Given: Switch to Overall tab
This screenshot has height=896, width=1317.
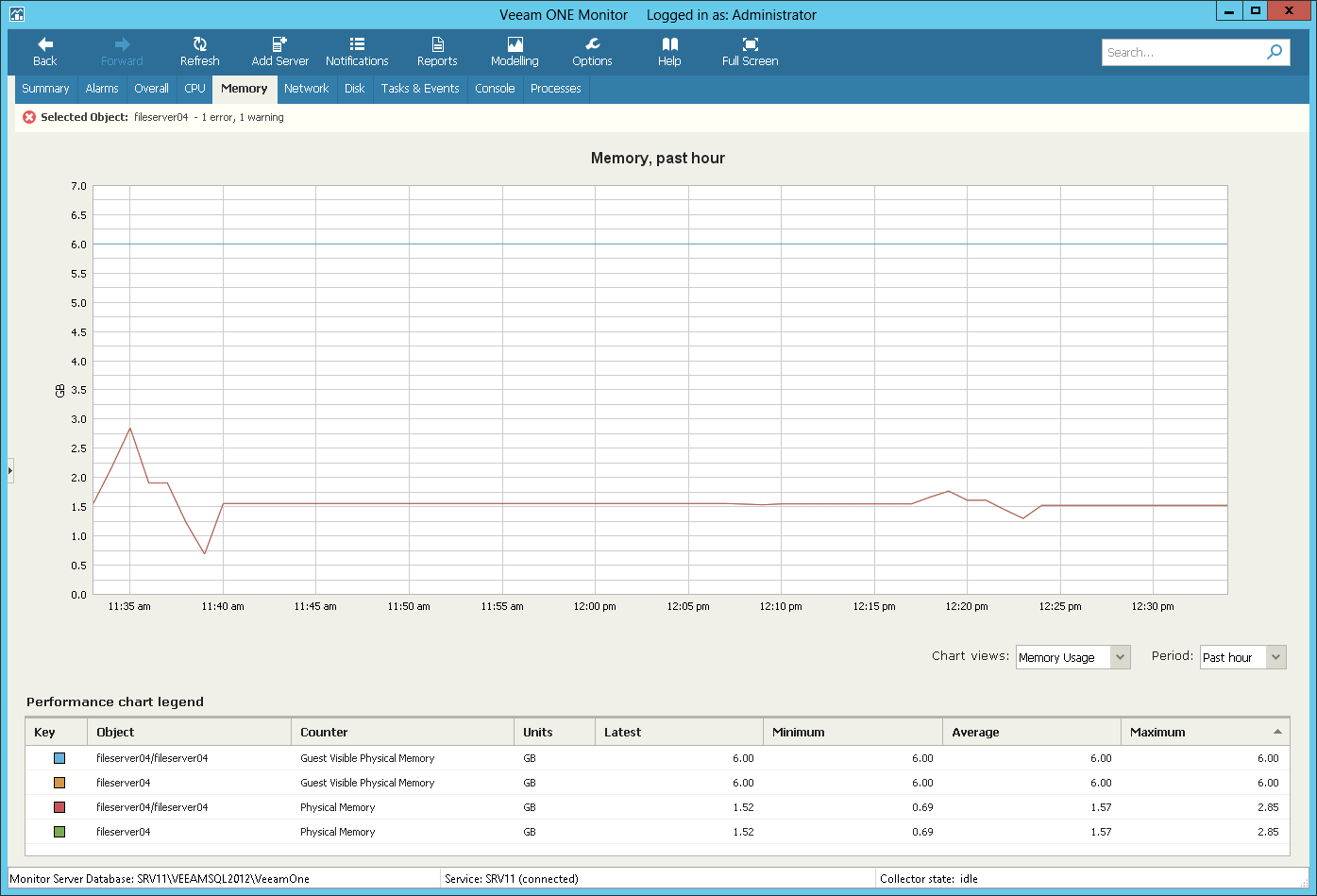Looking at the screenshot, I should pos(151,89).
